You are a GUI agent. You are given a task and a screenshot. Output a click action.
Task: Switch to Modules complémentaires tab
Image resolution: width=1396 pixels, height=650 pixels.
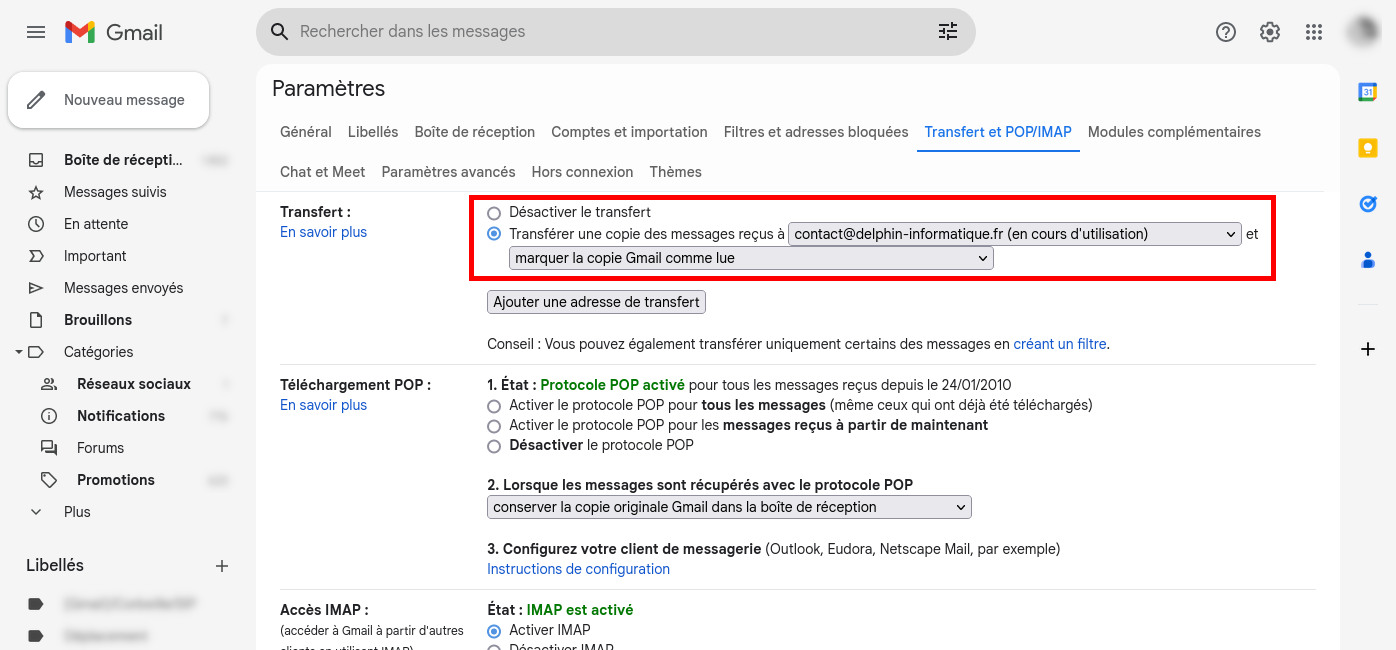pos(1174,132)
